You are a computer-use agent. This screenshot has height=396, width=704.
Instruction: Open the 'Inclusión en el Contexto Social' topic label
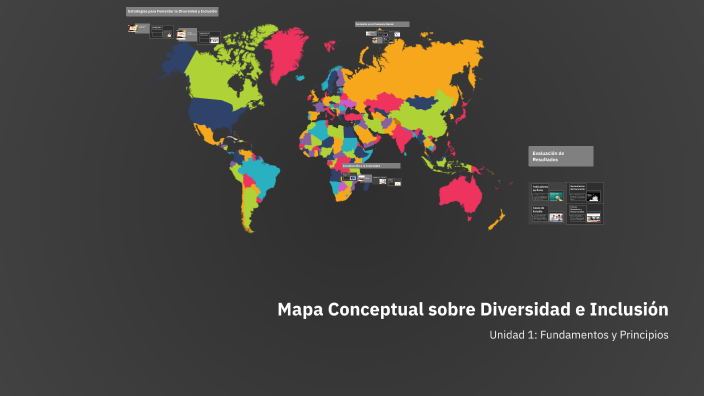coord(382,24)
